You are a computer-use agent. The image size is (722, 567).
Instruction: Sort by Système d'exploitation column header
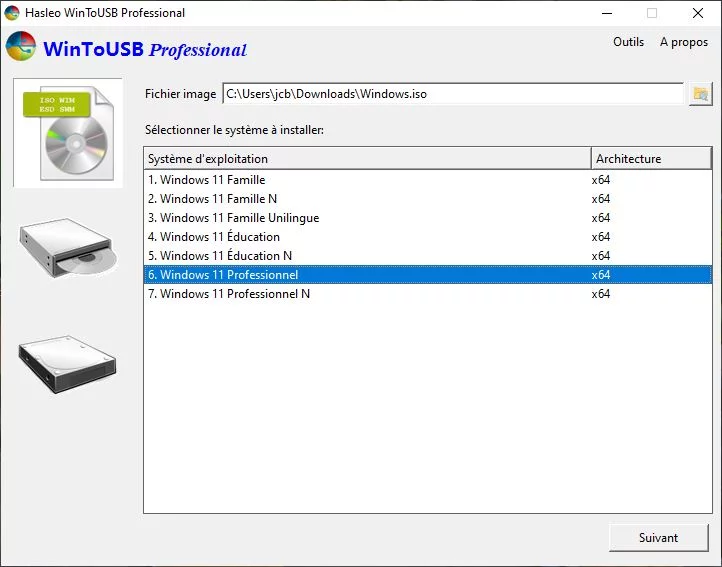click(367, 158)
